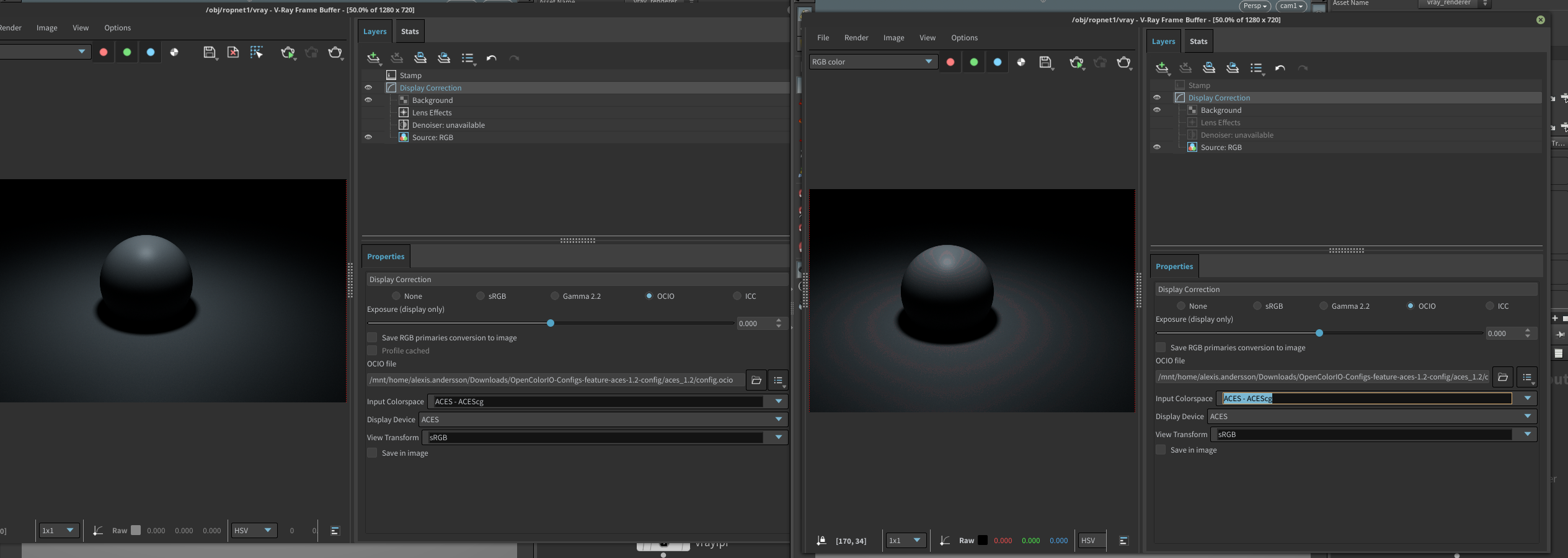This screenshot has height=558, width=1568.
Task: Adjust Exposure slider handle in left window
Action: (x=551, y=323)
